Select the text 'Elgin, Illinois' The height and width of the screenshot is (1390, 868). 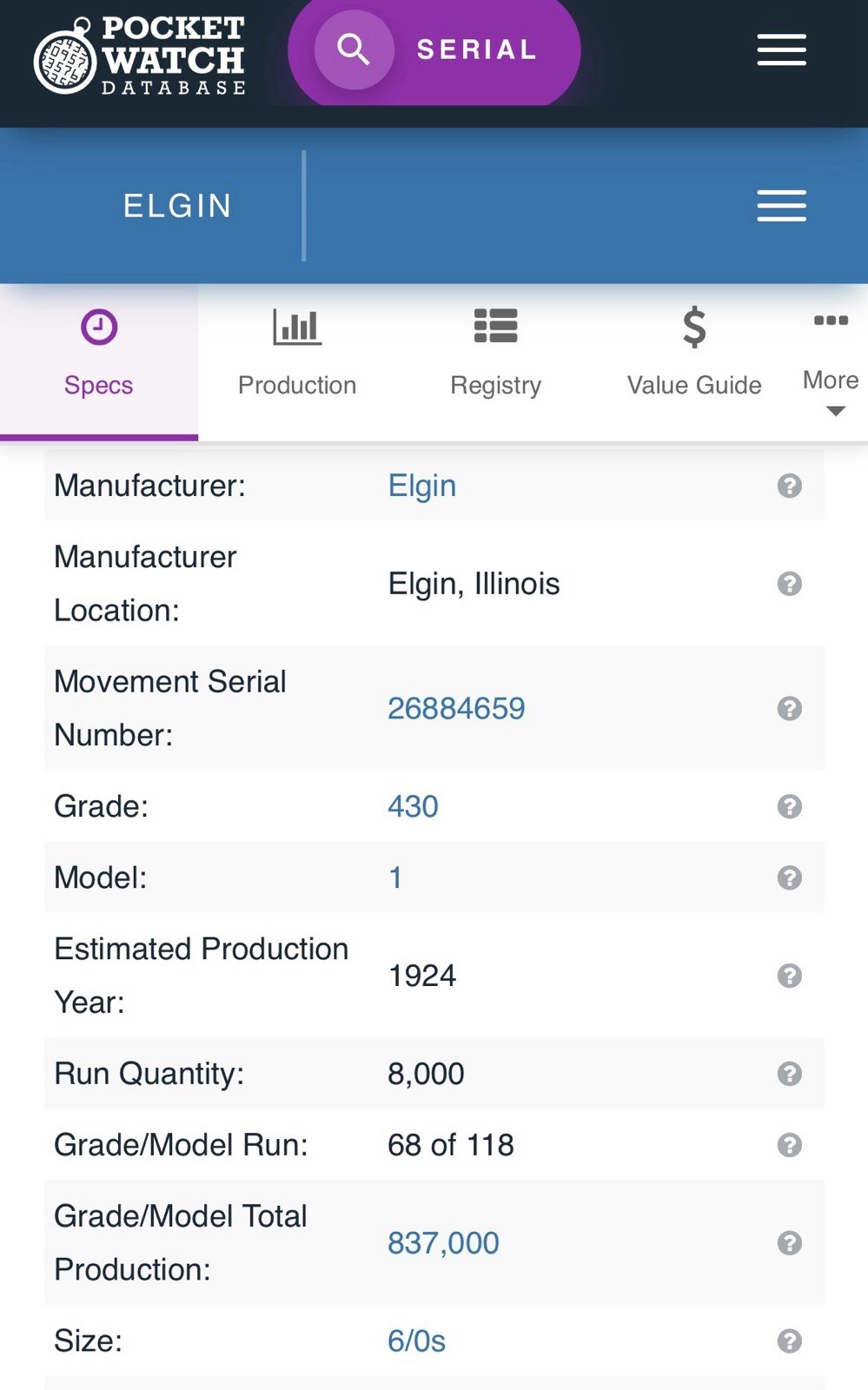[474, 584]
